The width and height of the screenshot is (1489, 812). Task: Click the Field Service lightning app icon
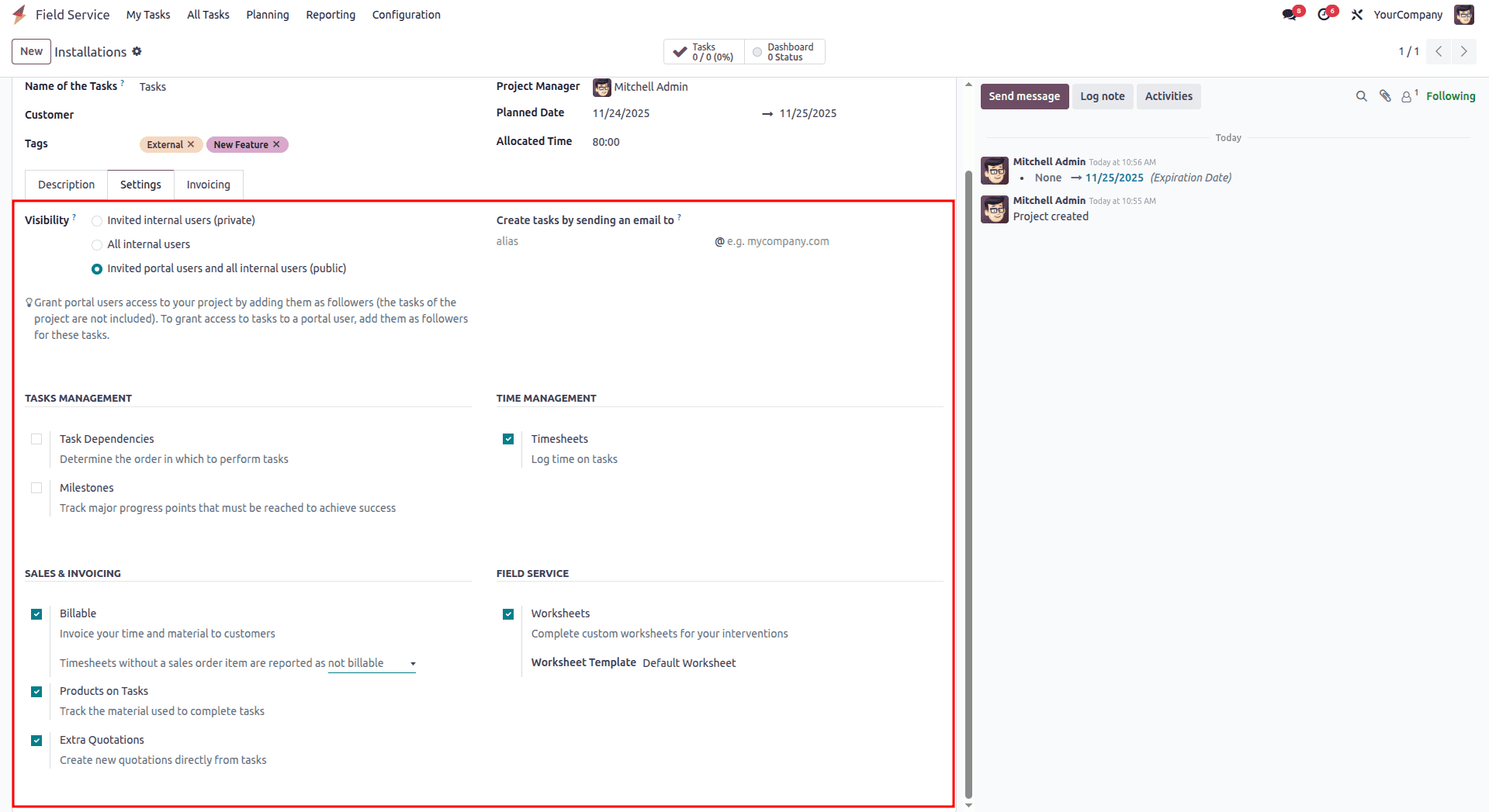point(19,14)
